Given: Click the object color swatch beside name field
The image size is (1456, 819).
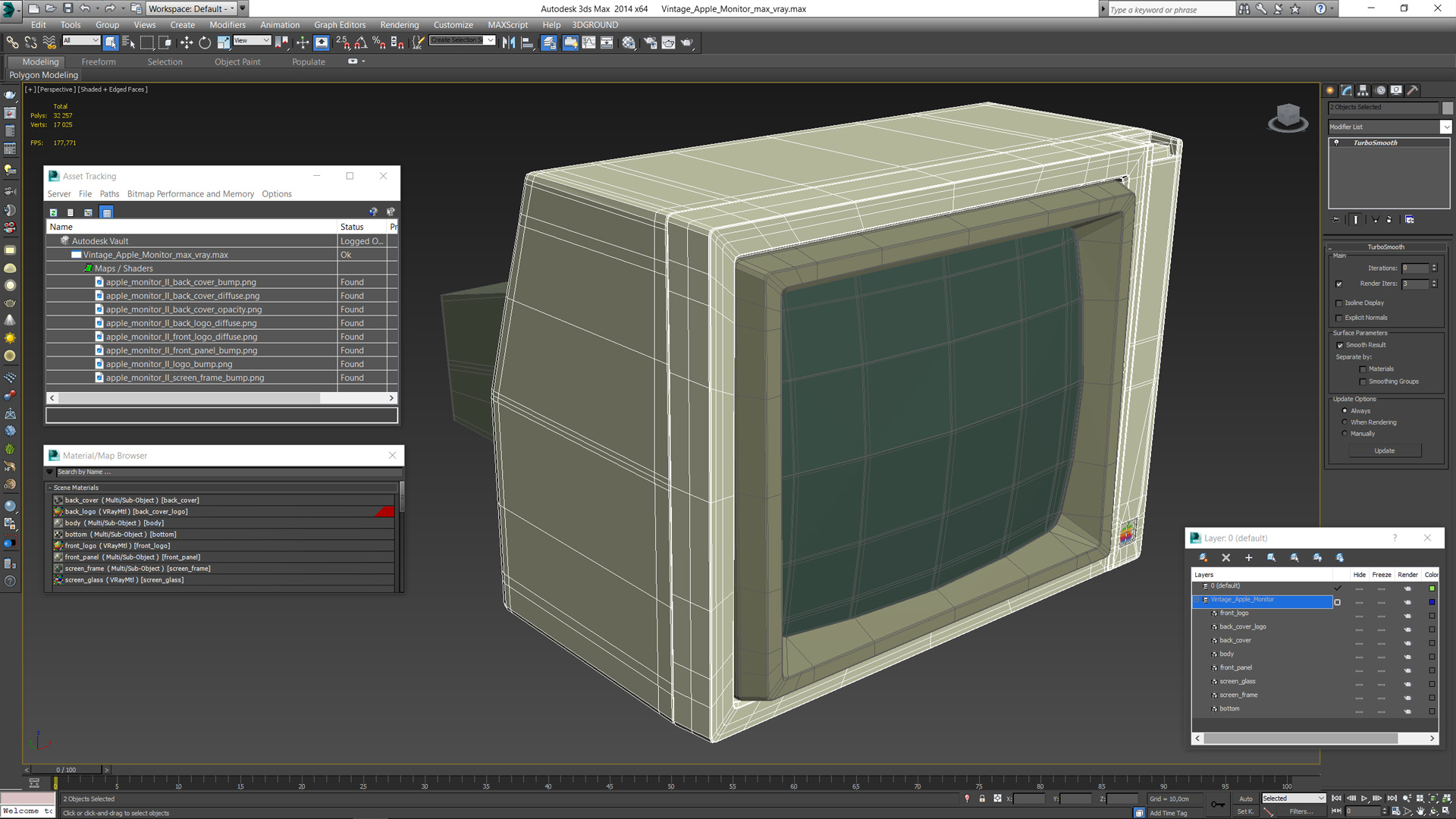Looking at the screenshot, I should pyautogui.click(x=1448, y=108).
